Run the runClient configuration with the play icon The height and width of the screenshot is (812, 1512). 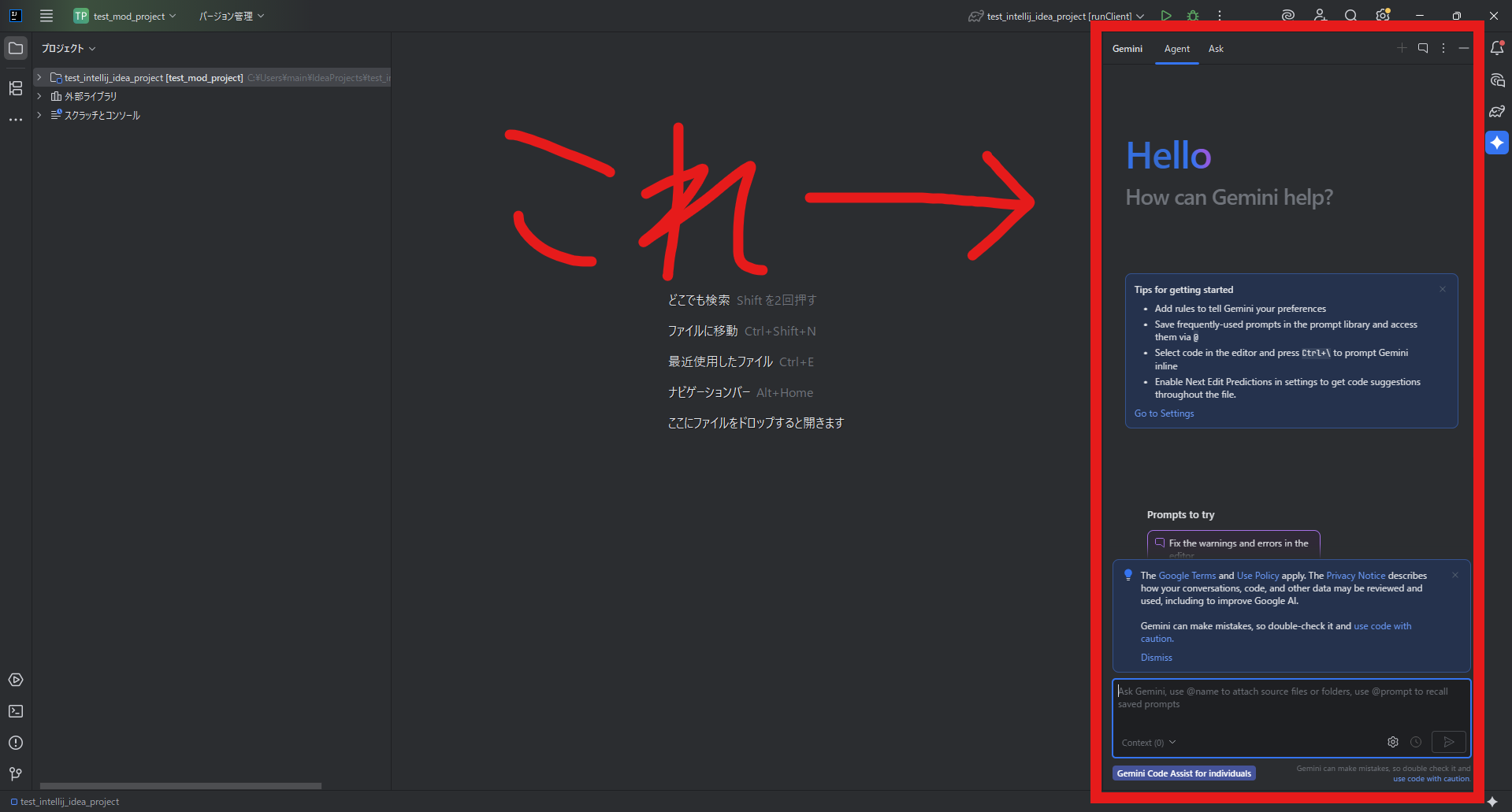click(1166, 15)
